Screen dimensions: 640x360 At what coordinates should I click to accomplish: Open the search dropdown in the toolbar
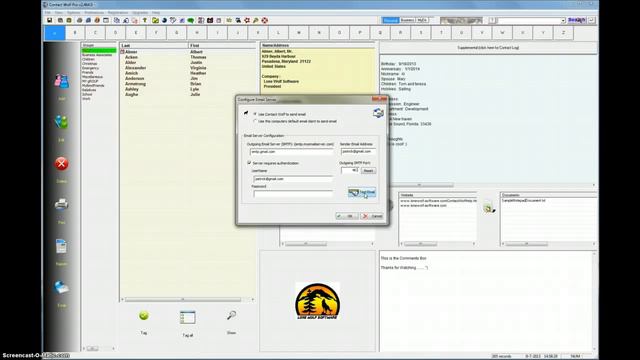pos(563,20)
